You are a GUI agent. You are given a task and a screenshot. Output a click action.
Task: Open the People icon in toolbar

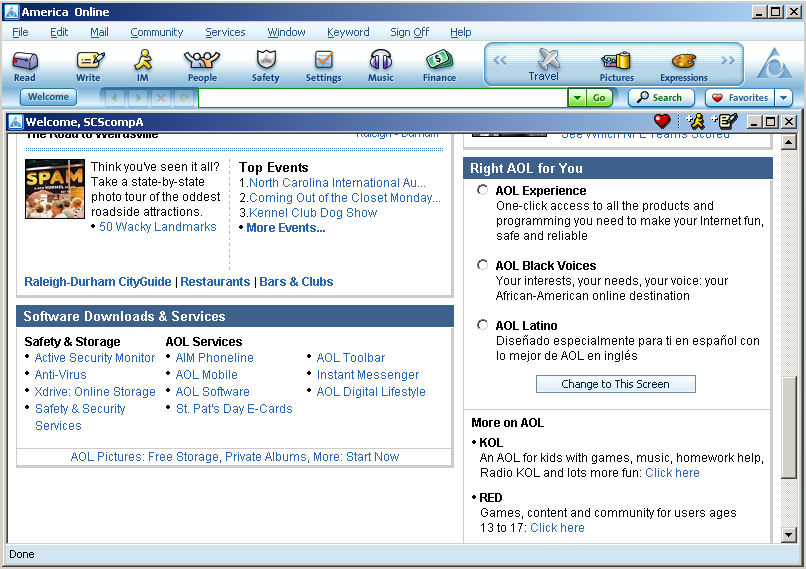click(x=202, y=61)
